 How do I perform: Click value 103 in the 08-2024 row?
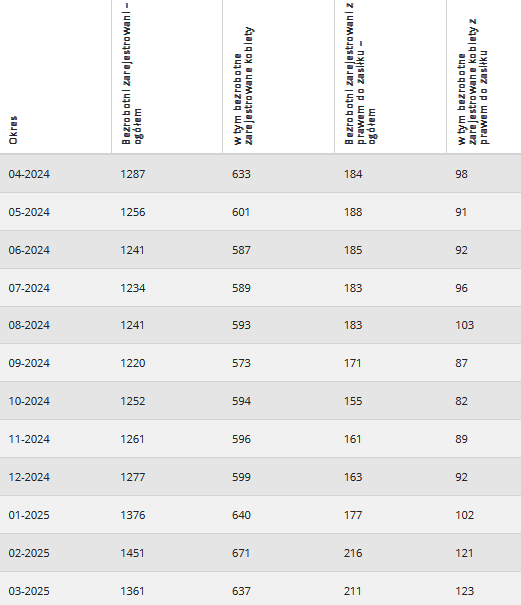click(465, 325)
